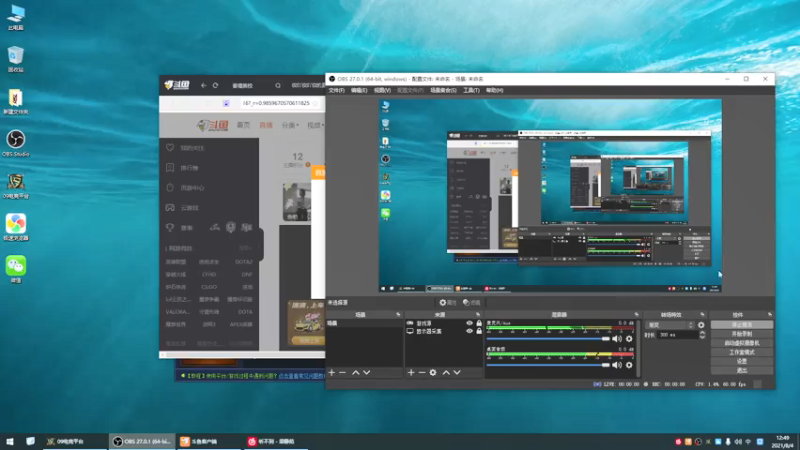Image resolution: width=800 pixels, height=450 pixels.
Task: Click the back arrow in Douyu window
Action: pyautogui.click(x=204, y=86)
